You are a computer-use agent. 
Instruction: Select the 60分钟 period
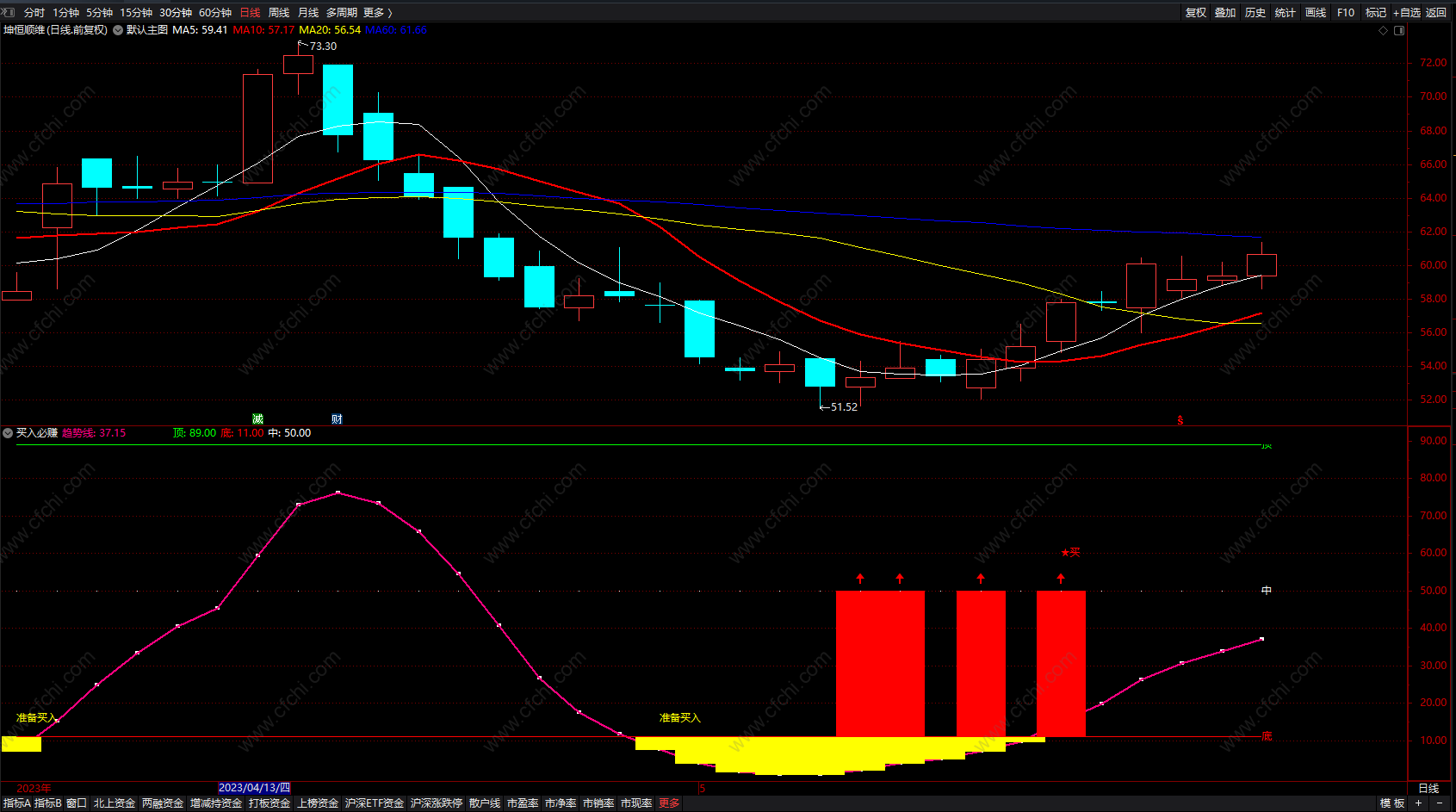click(x=215, y=13)
